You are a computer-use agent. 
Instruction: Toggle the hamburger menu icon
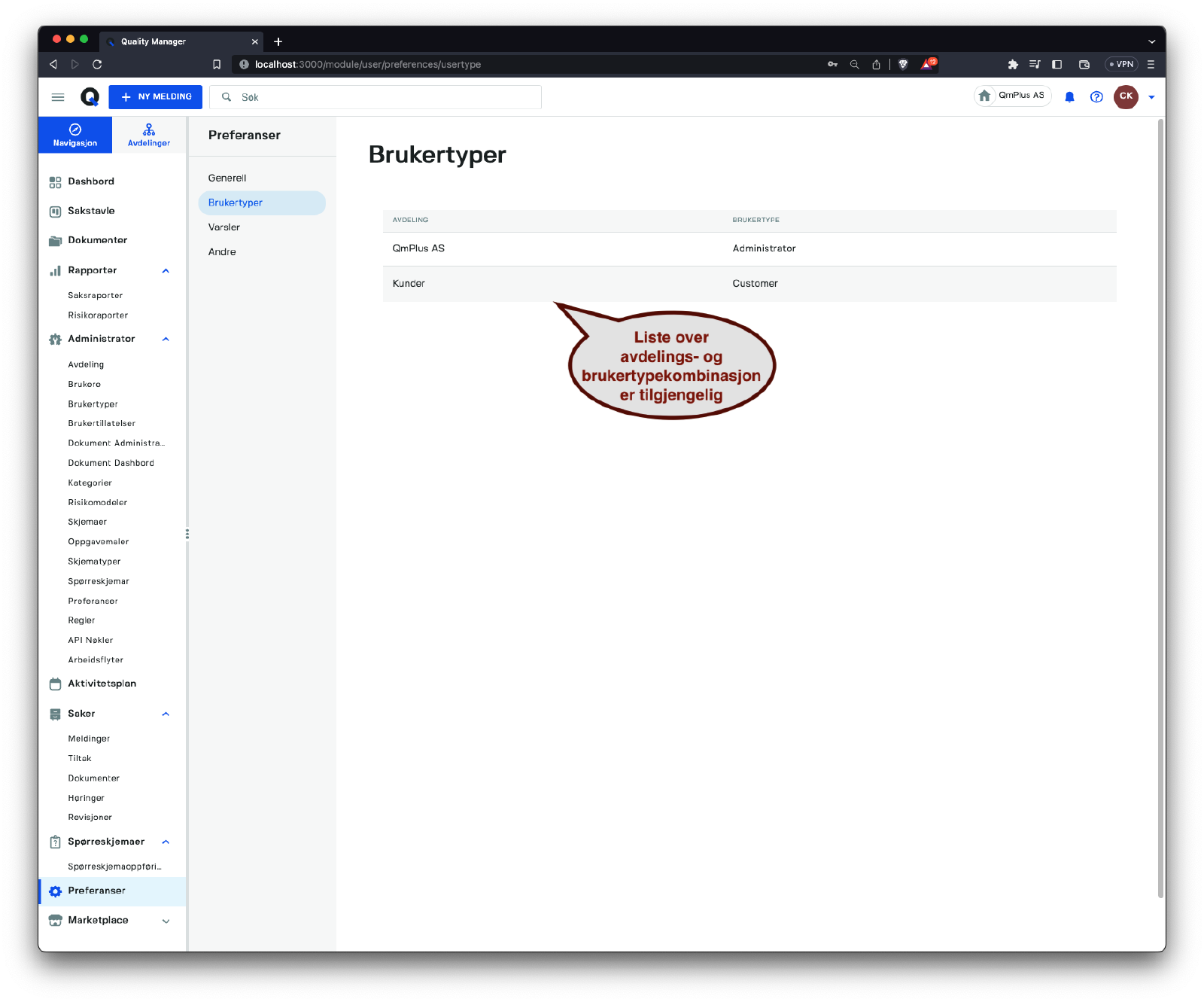(x=58, y=97)
